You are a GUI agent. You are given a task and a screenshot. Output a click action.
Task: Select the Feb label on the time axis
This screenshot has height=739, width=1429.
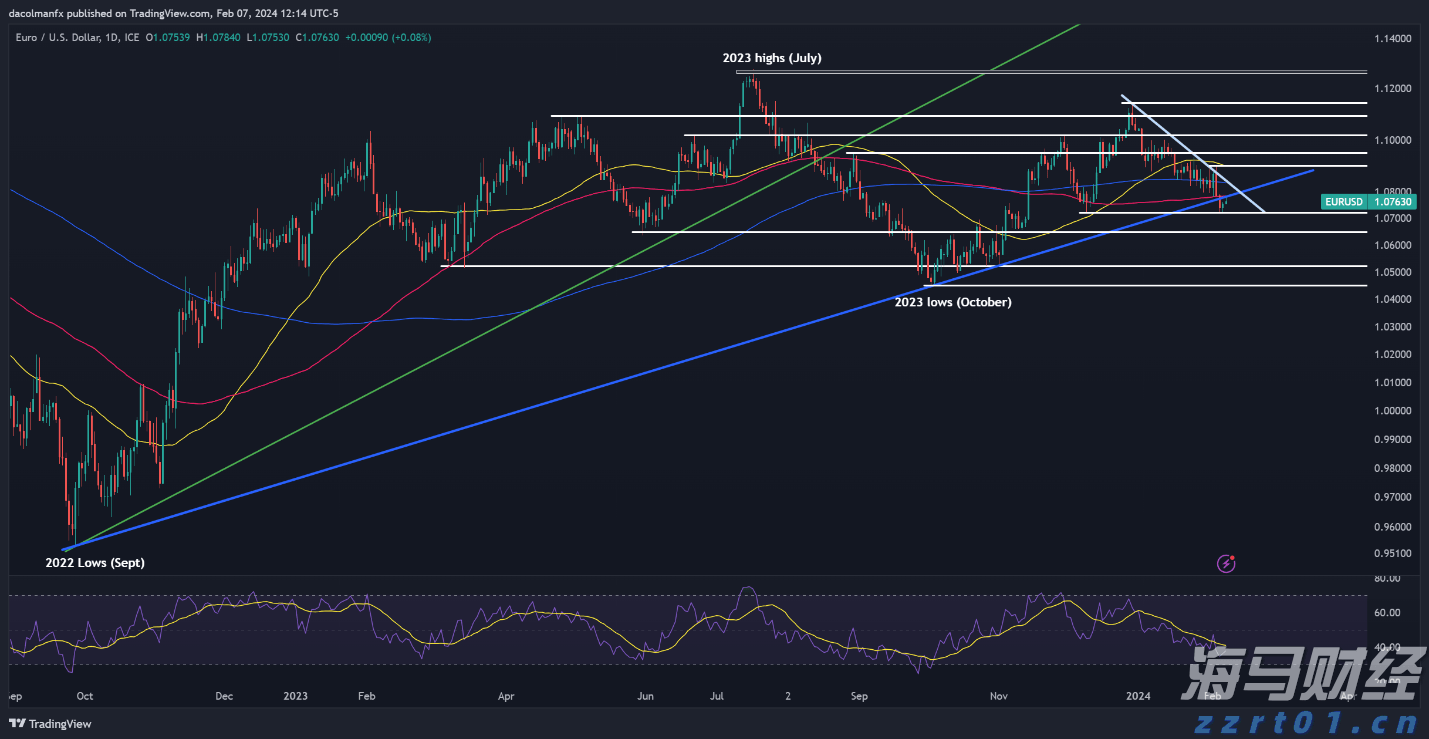(x=365, y=696)
